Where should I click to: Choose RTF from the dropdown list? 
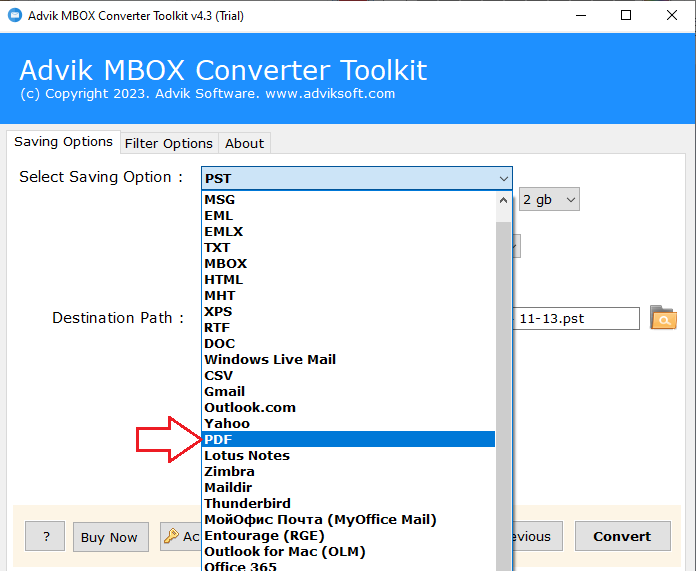point(348,328)
